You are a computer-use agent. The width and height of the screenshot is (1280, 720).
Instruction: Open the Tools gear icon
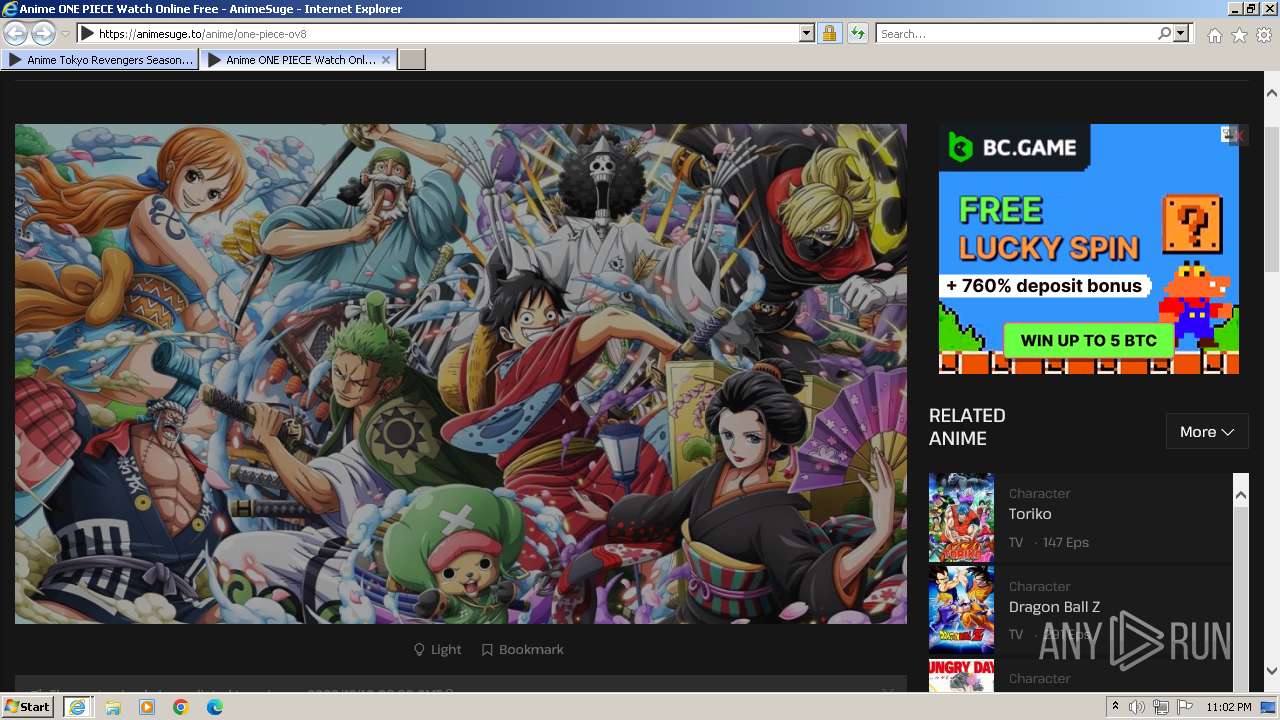[x=1264, y=35]
